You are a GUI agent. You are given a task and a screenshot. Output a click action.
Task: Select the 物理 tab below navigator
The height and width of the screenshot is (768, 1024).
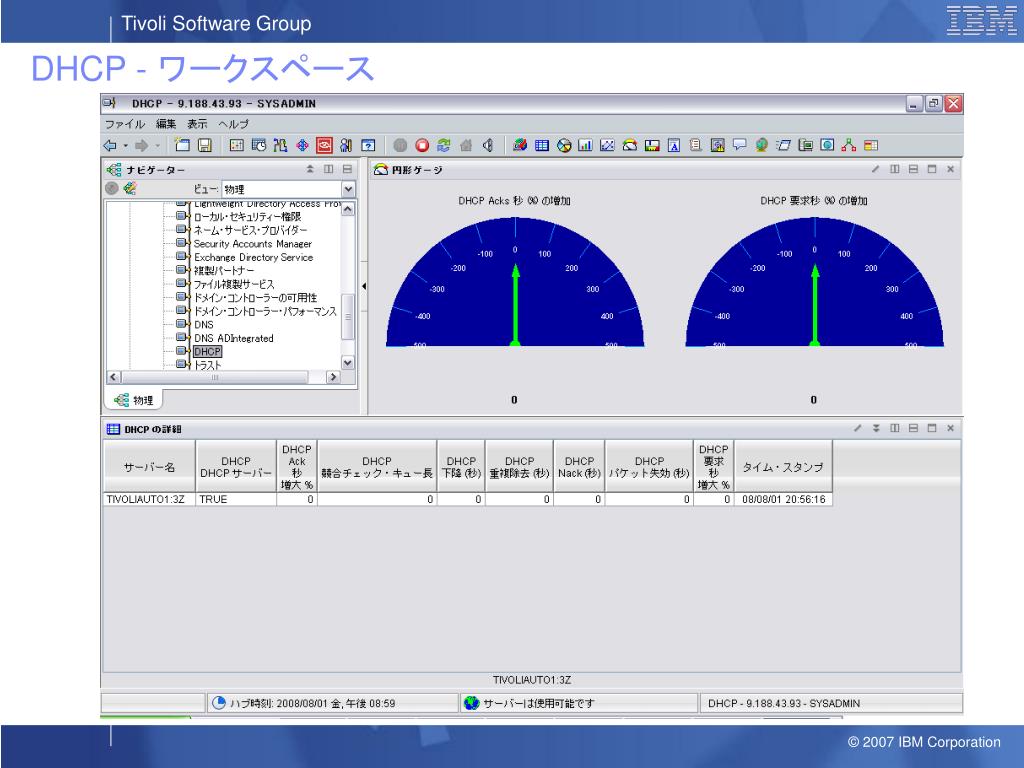coord(134,400)
